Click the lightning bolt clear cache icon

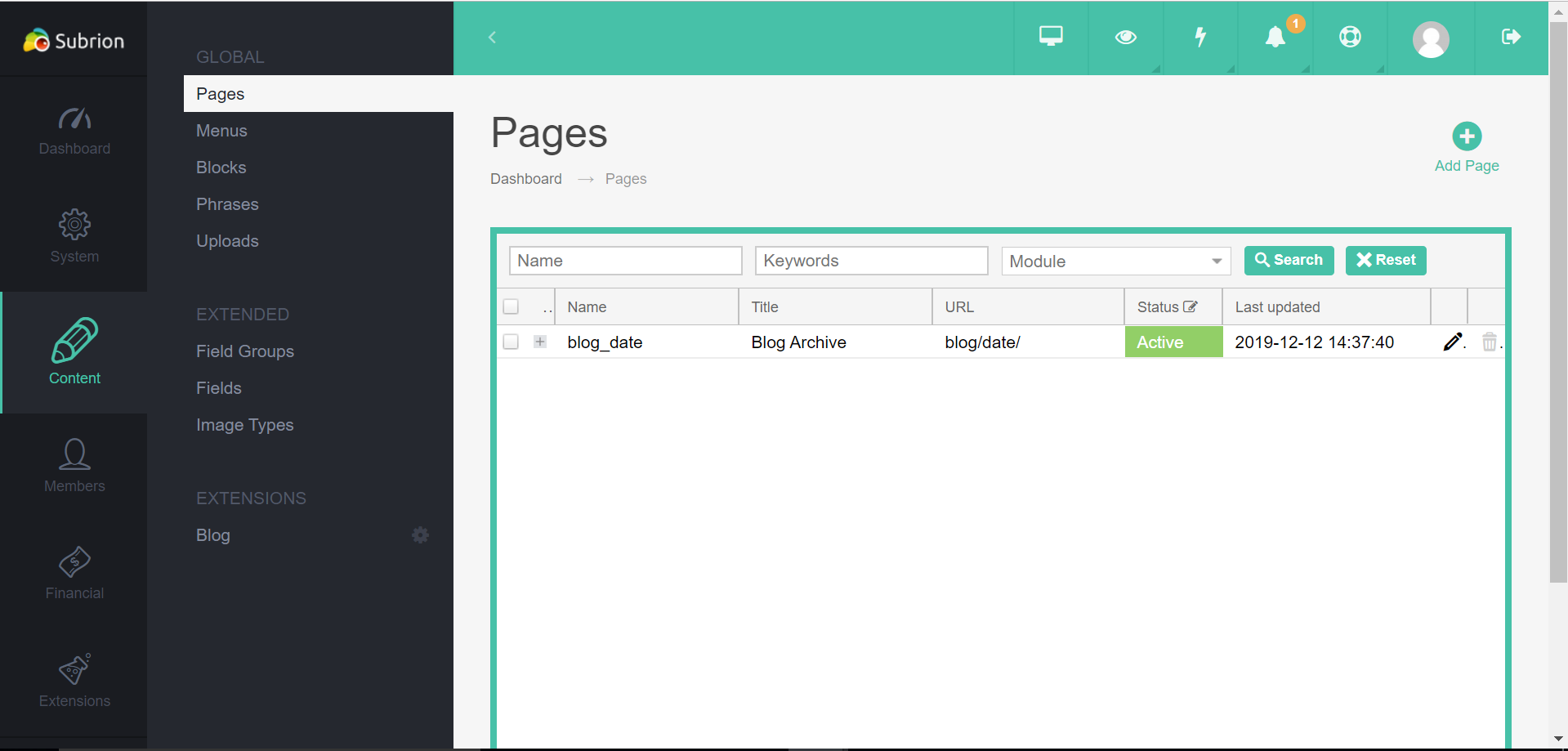1200,37
